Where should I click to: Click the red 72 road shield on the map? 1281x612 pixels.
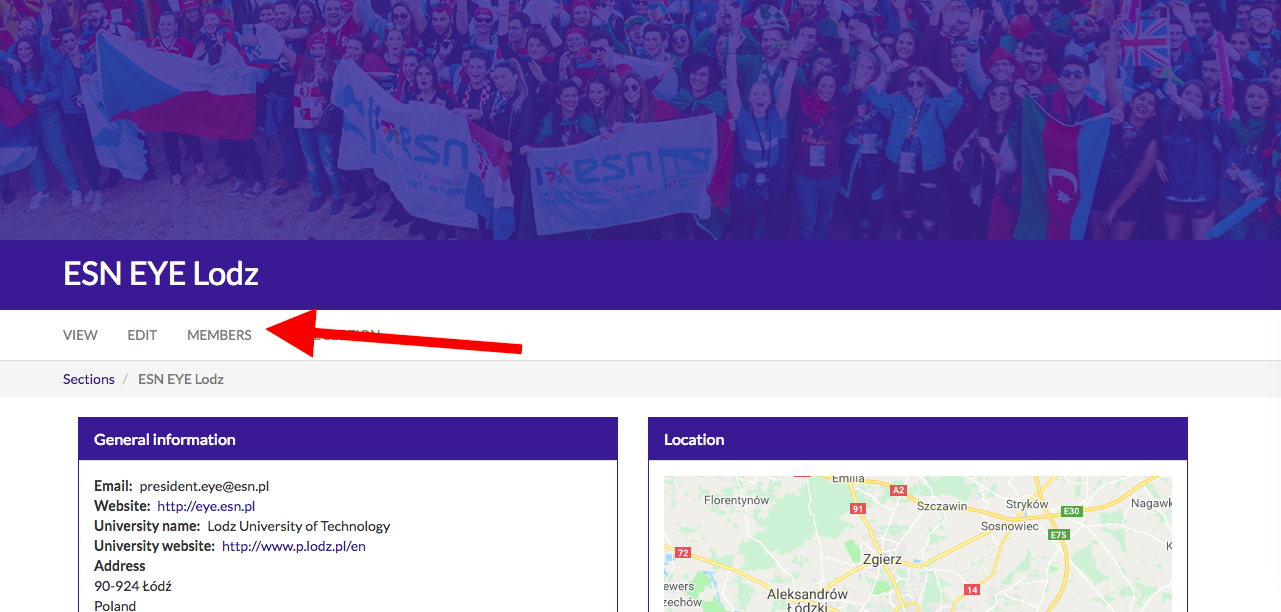coord(683,552)
